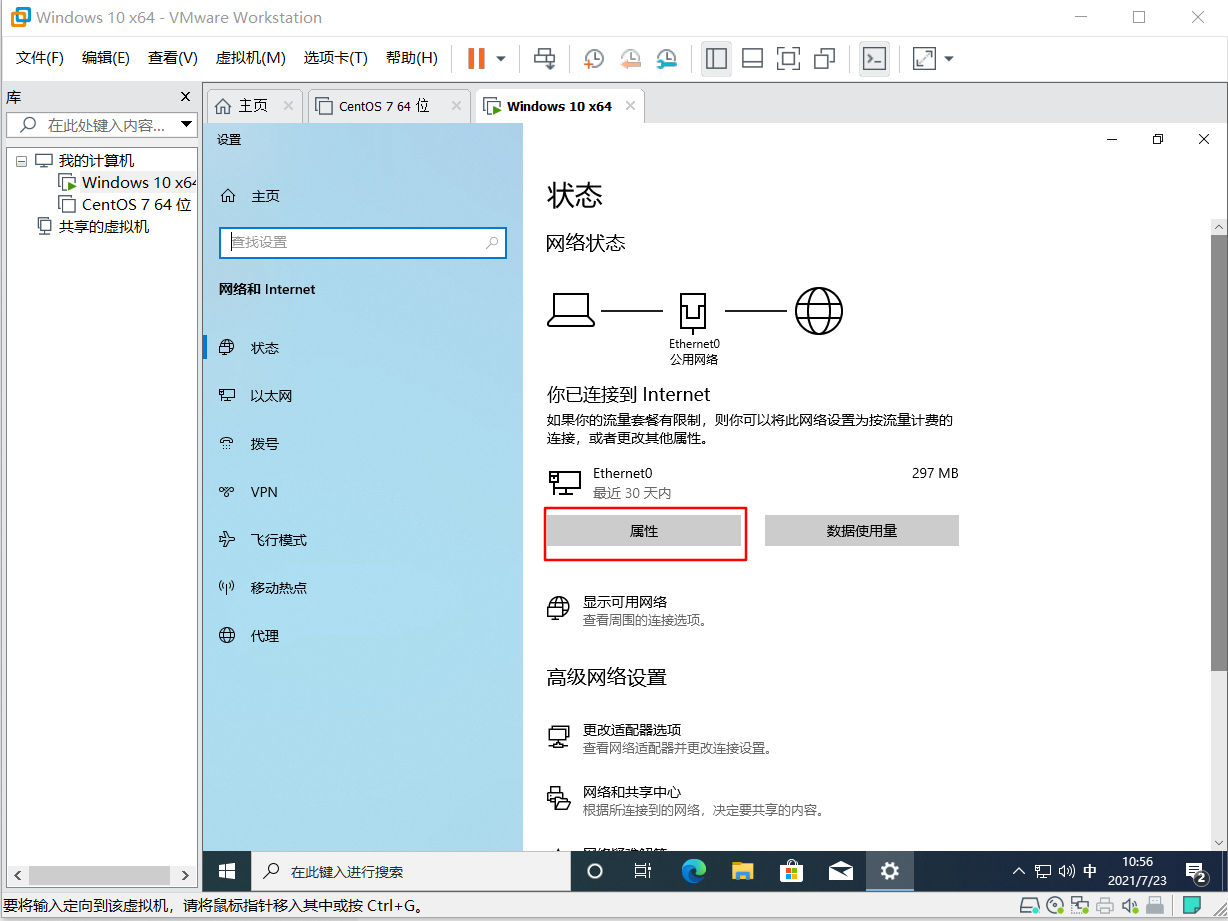The width and height of the screenshot is (1228, 921).
Task: Click VMware CD/DVD drive status icon
Action: click(x=1054, y=907)
